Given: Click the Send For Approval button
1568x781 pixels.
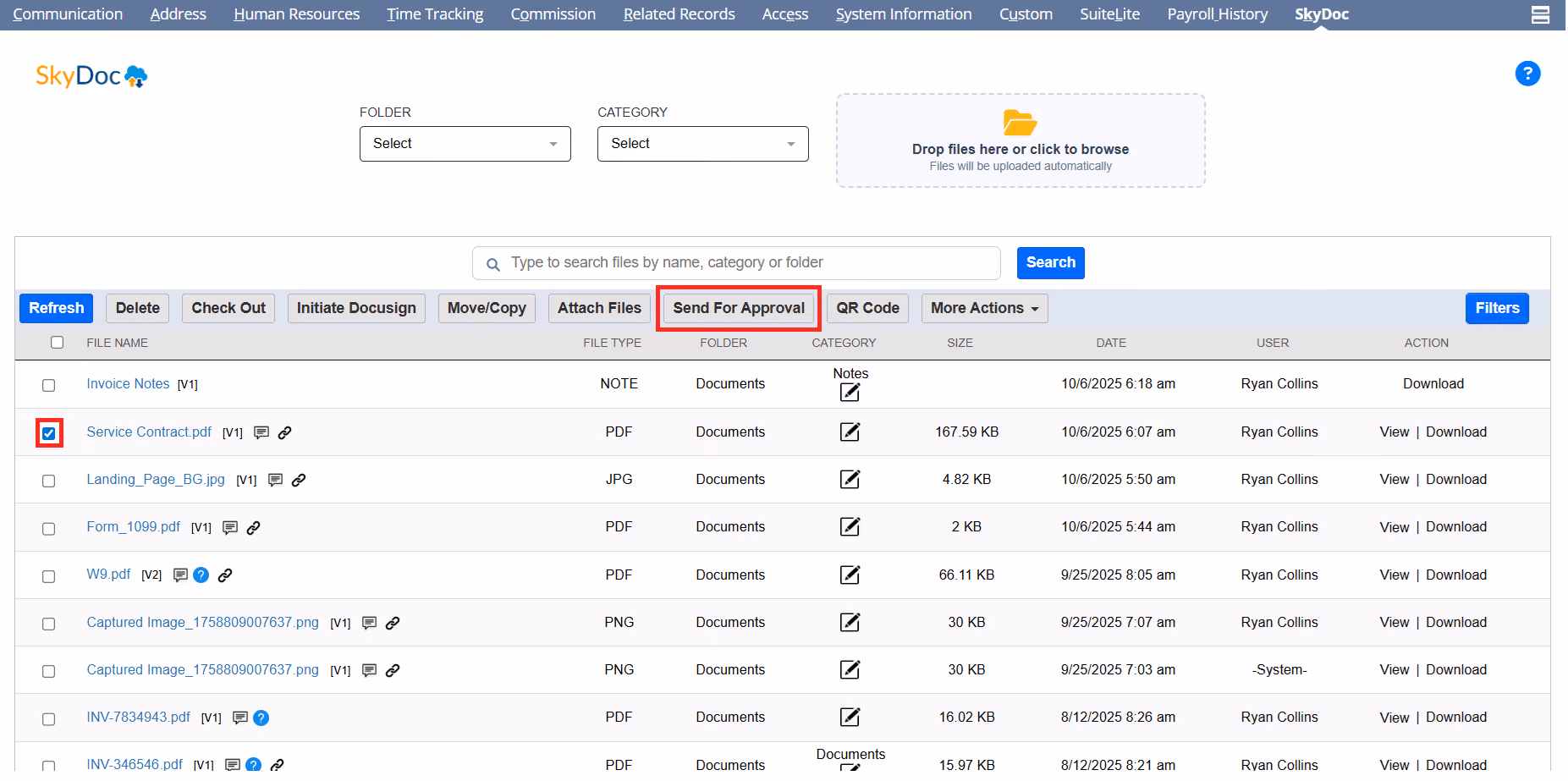Looking at the screenshot, I should [739, 308].
